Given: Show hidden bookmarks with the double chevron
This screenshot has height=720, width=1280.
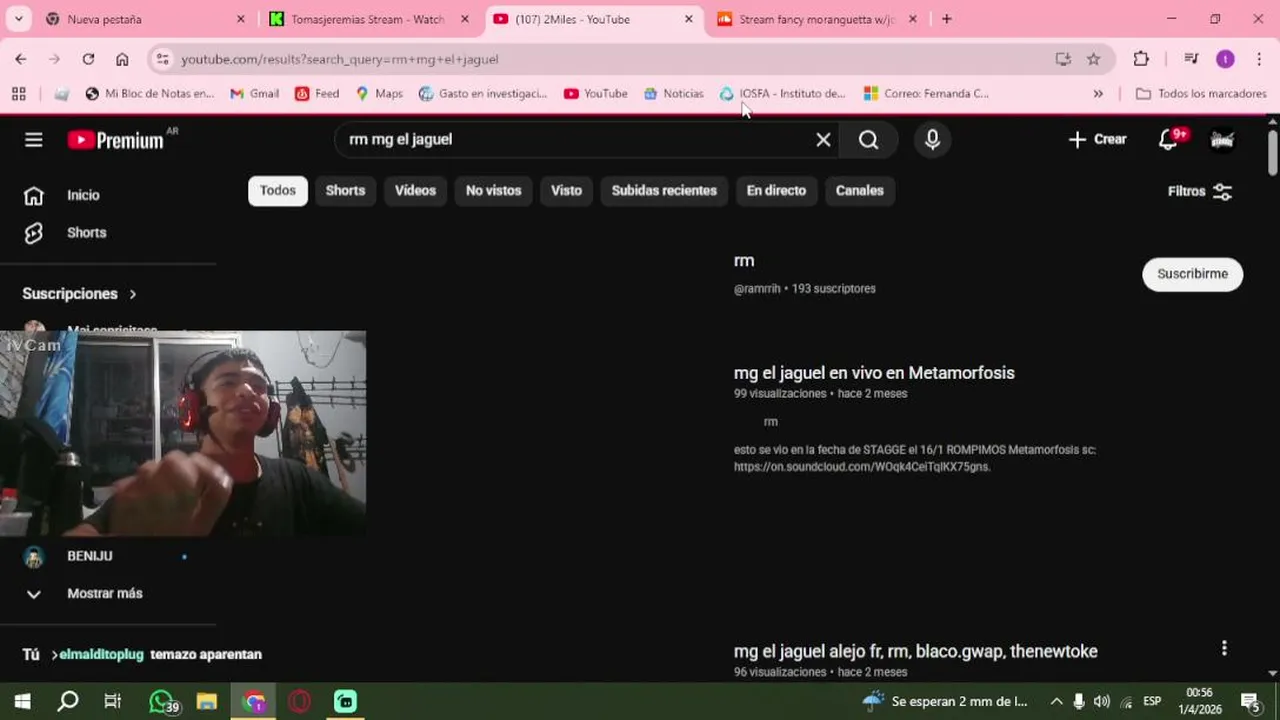Looking at the screenshot, I should click(x=1098, y=94).
